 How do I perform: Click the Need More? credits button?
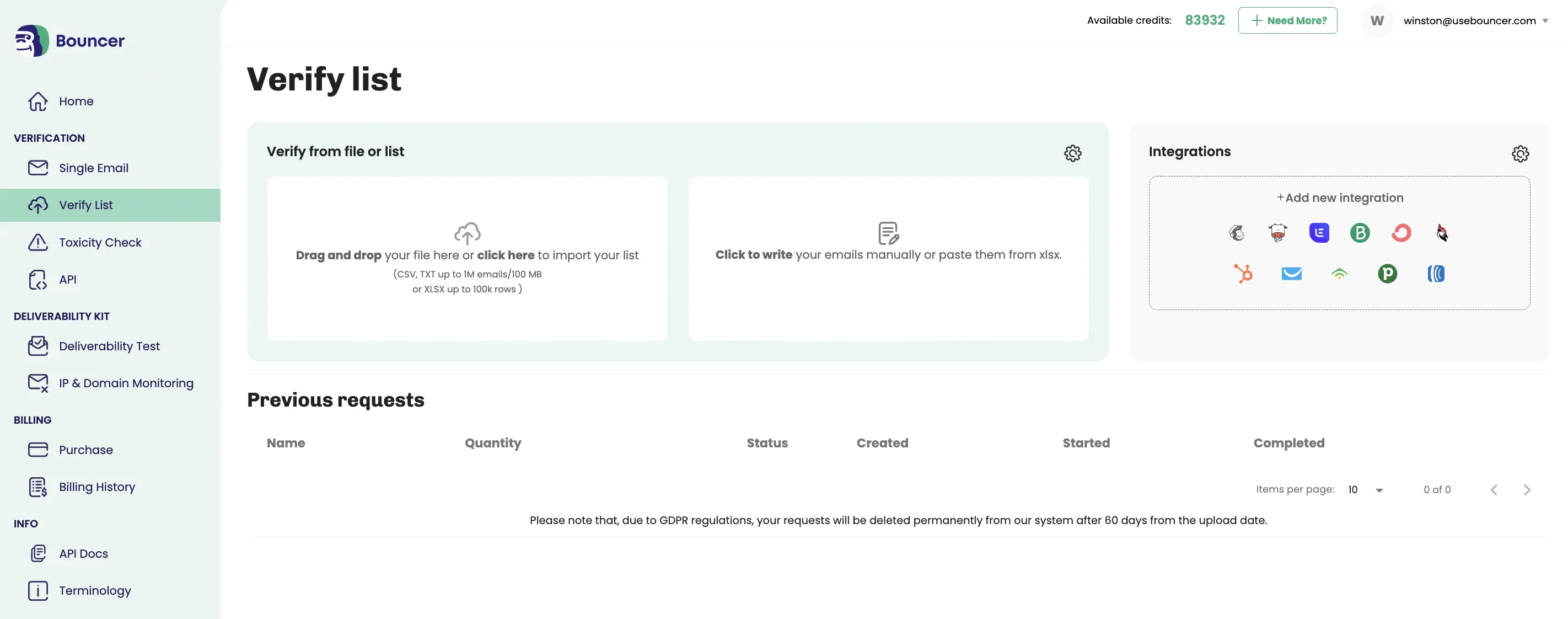point(1287,21)
